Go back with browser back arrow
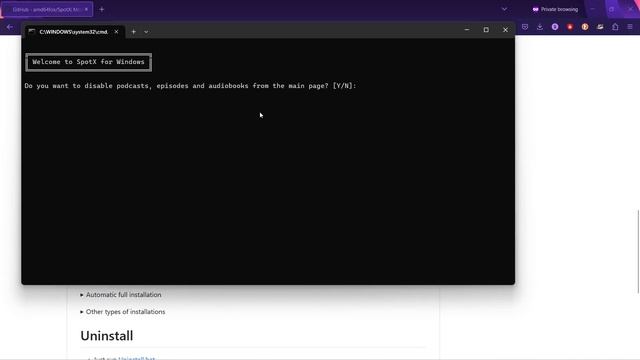Image resolution: width=640 pixels, height=360 pixels. [10, 27]
